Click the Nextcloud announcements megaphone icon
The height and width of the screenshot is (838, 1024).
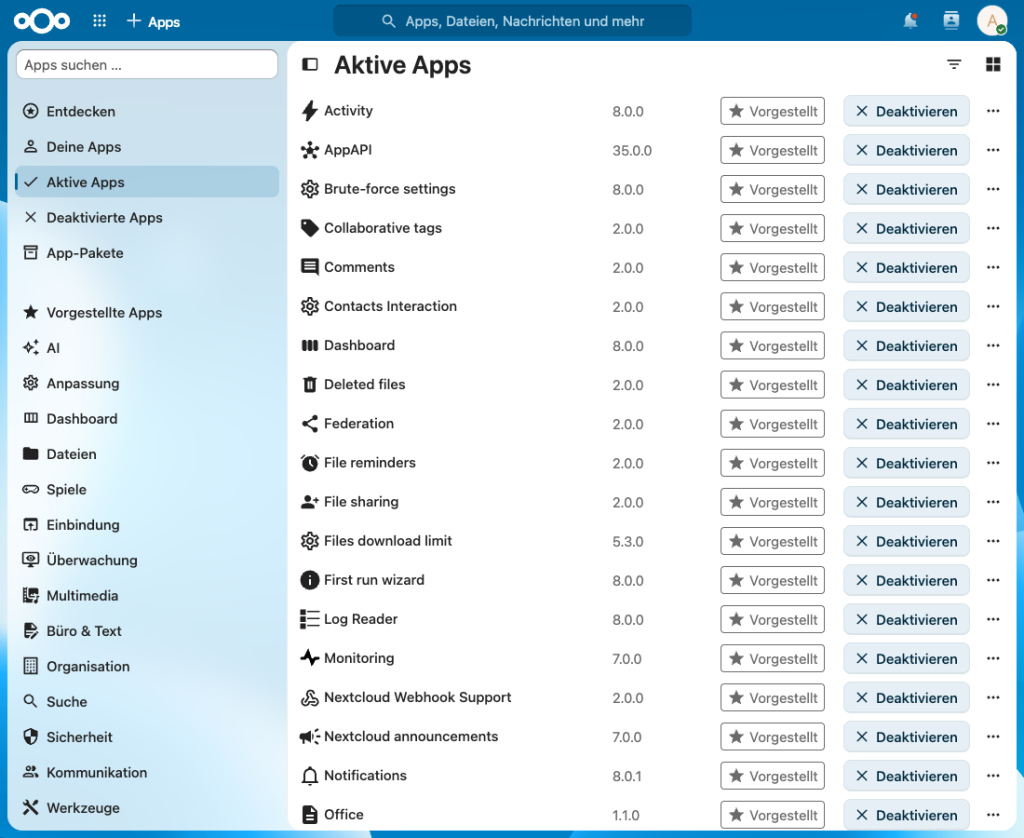pyautogui.click(x=310, y=737)
